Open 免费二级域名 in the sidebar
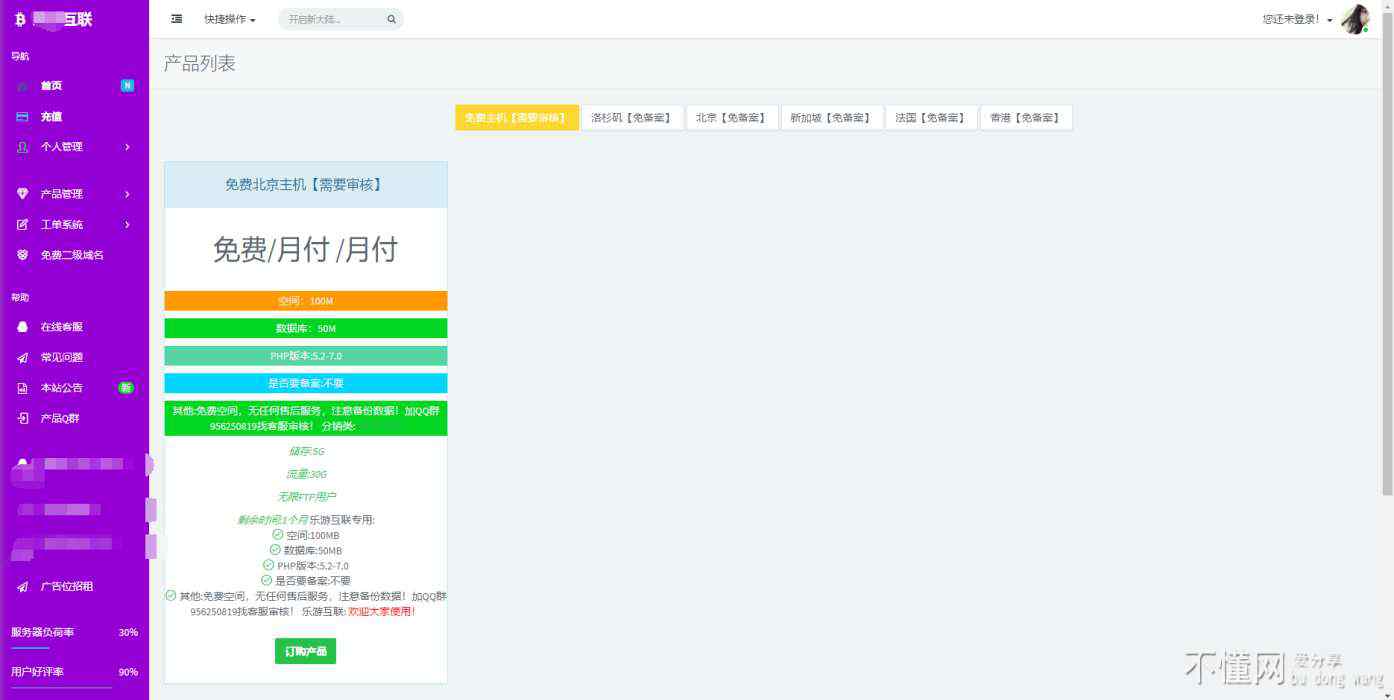The height and width of the screenshot is (700, 1394). [x=71, y=255]
